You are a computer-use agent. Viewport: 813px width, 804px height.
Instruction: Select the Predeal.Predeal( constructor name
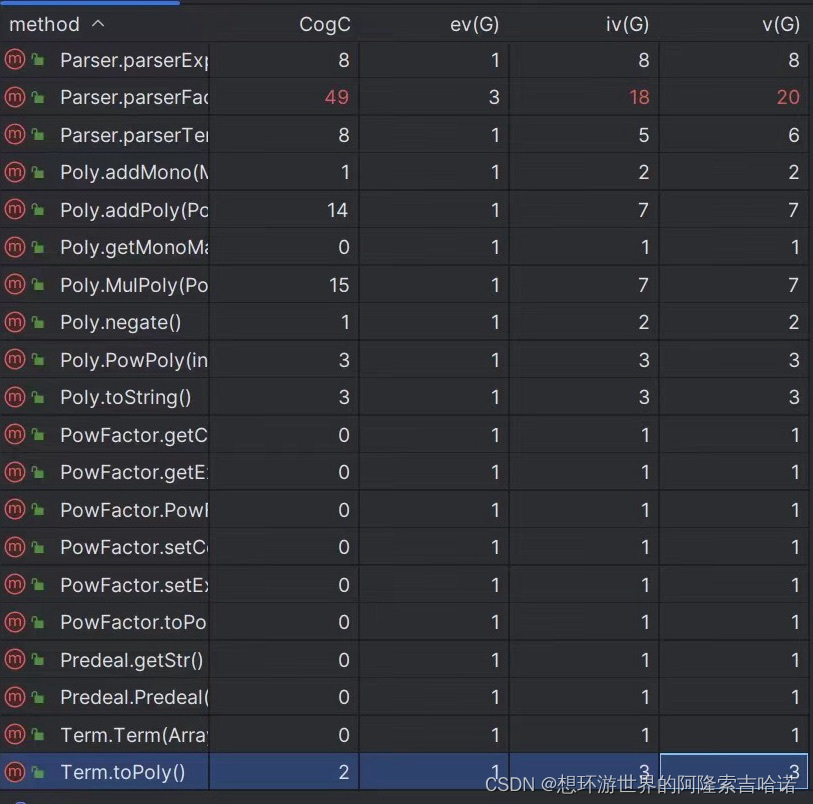134,697
